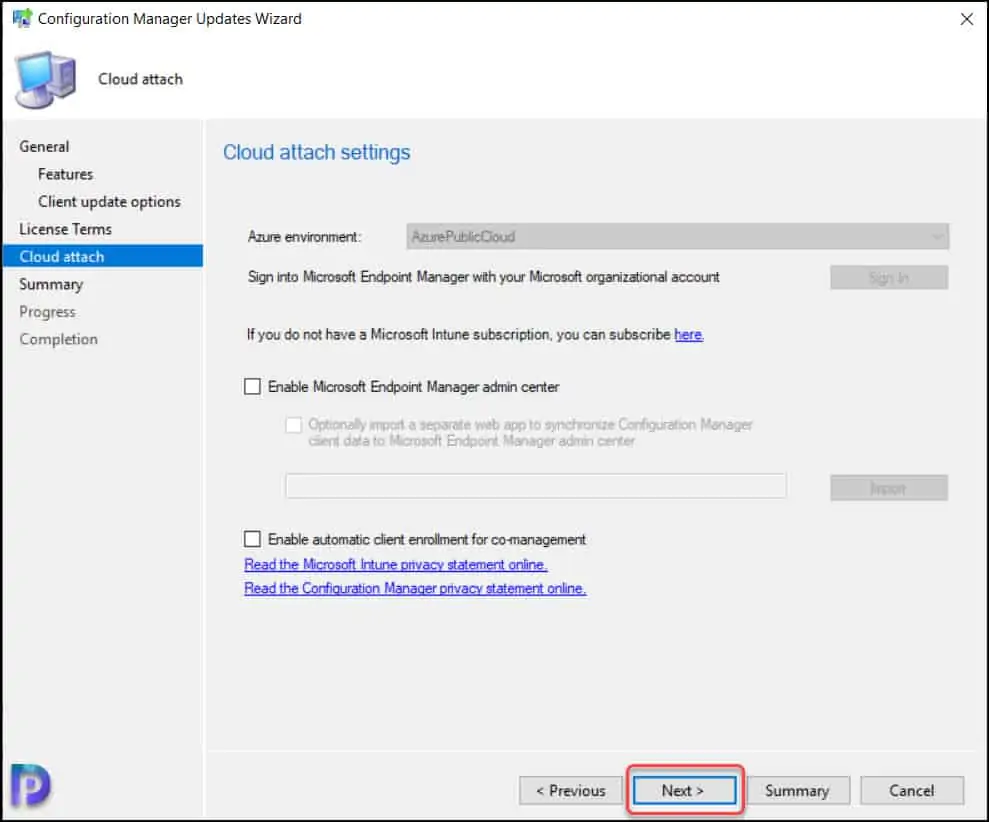Select the Completion step in sidebar
The image size is (989, 822).
59,339
